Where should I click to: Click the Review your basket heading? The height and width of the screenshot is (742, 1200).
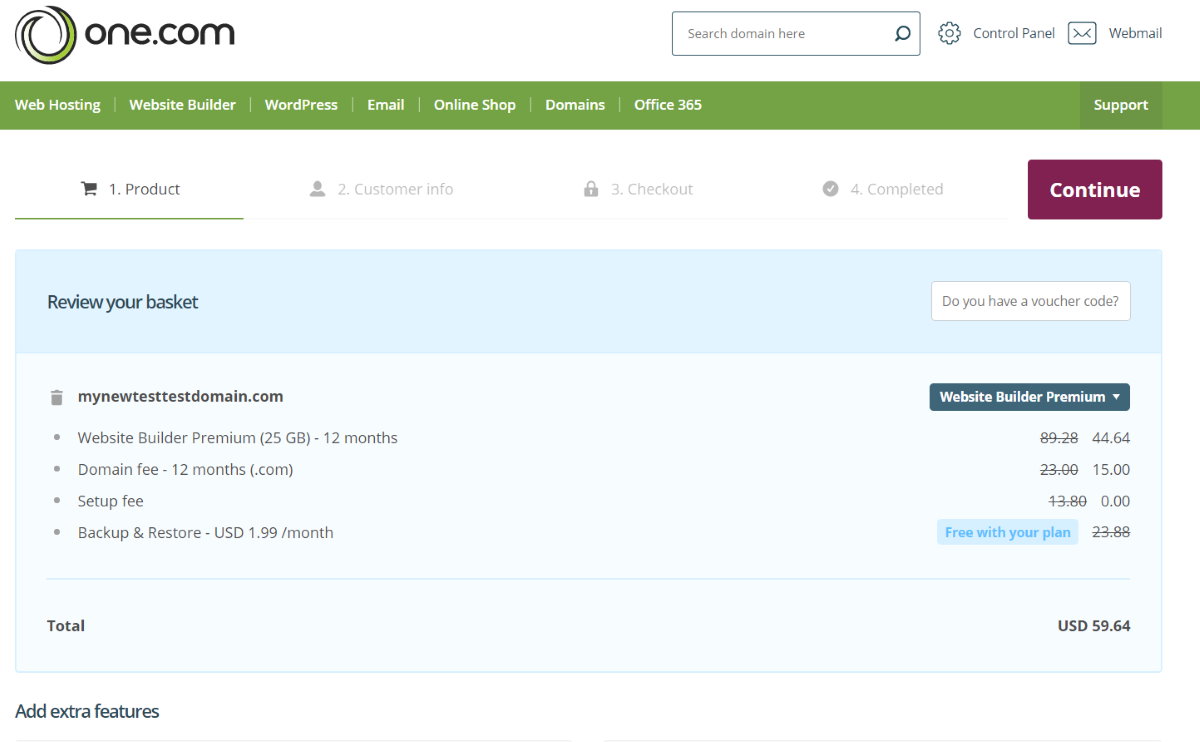[x=123, y=302]
